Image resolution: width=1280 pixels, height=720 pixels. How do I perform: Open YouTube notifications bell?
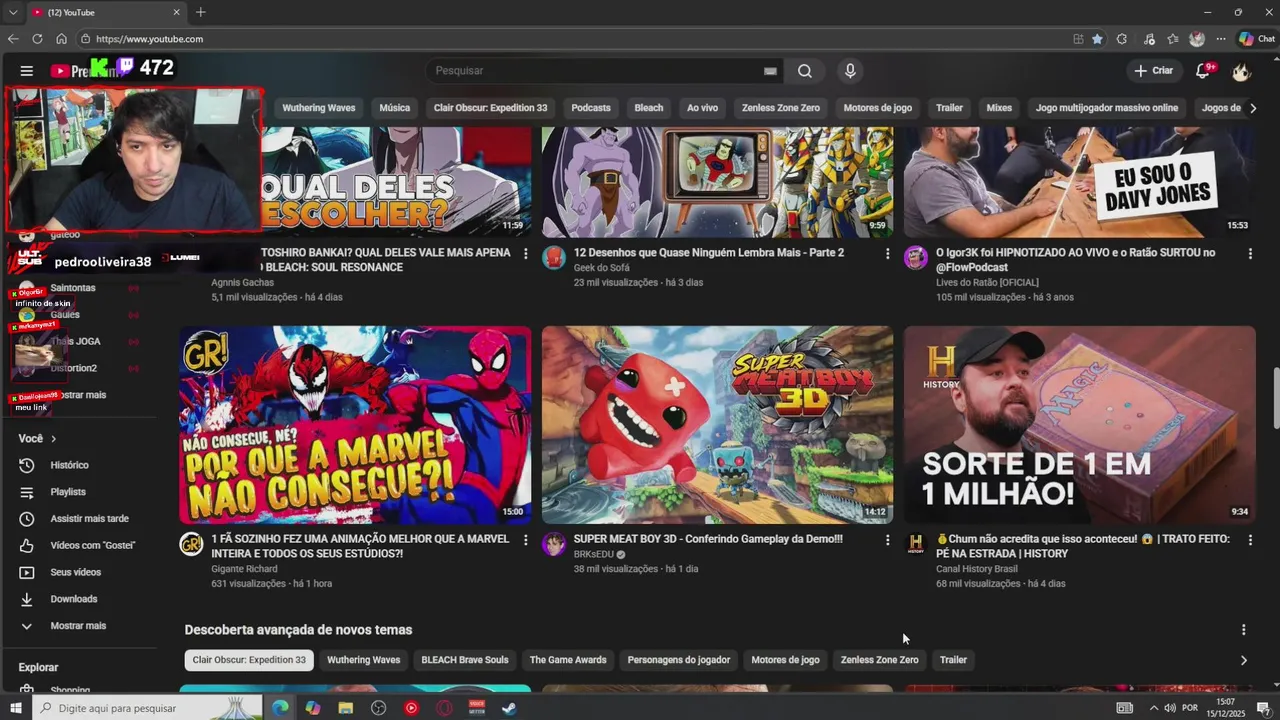coord(1204,71)
